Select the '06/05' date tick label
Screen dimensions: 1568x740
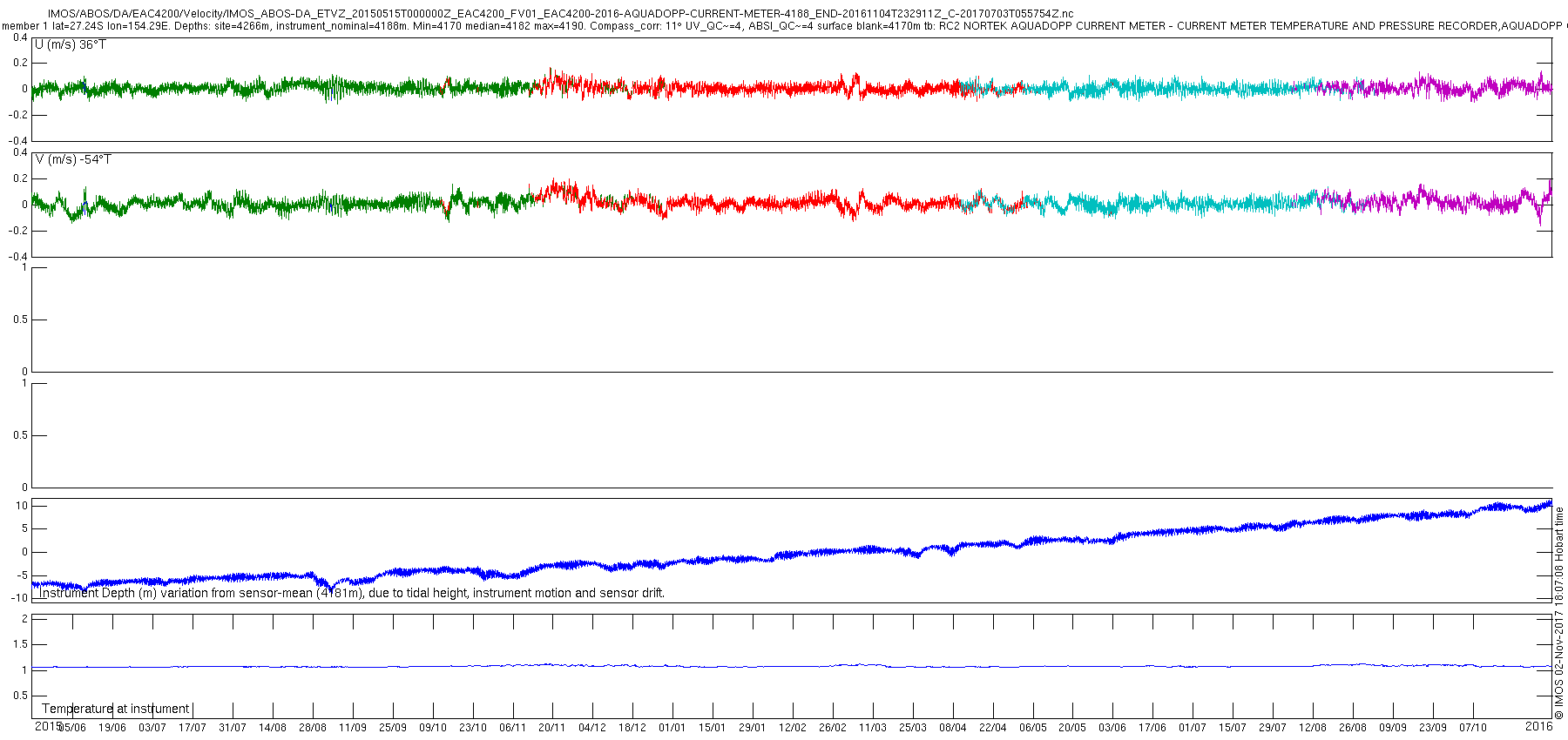pyautogui.click(x=1032, y=728)
